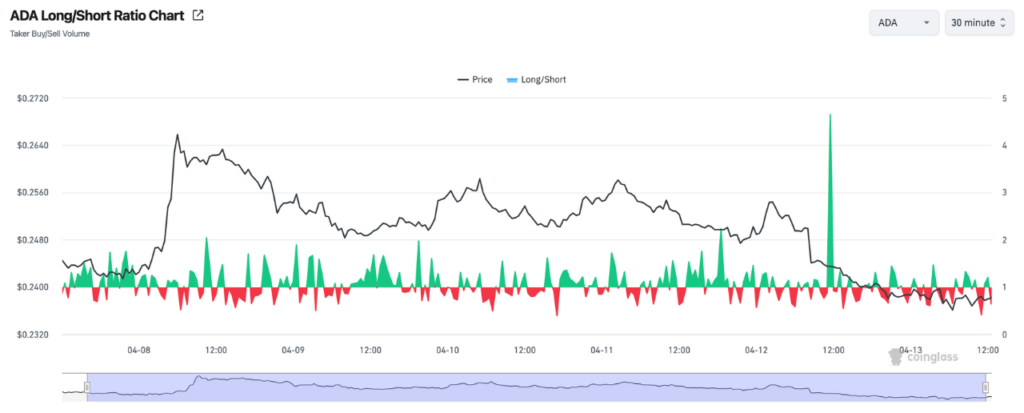Image resolution: width=1024 pixels, height=413 pixels.
Task: Click the $0.2720 price axis label
Action: click(x=33, y=98)
